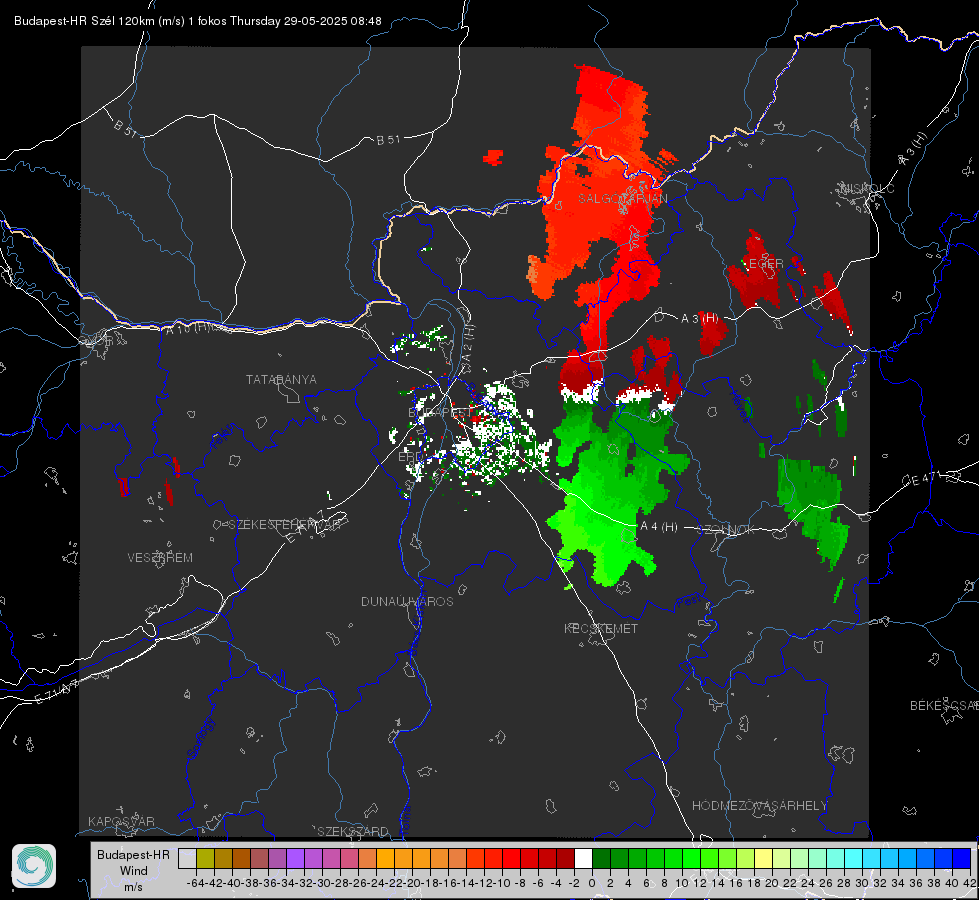Select the white swatch between -2 and 0
The height and width of the screenshot is (900, 979).
[583, 858]
